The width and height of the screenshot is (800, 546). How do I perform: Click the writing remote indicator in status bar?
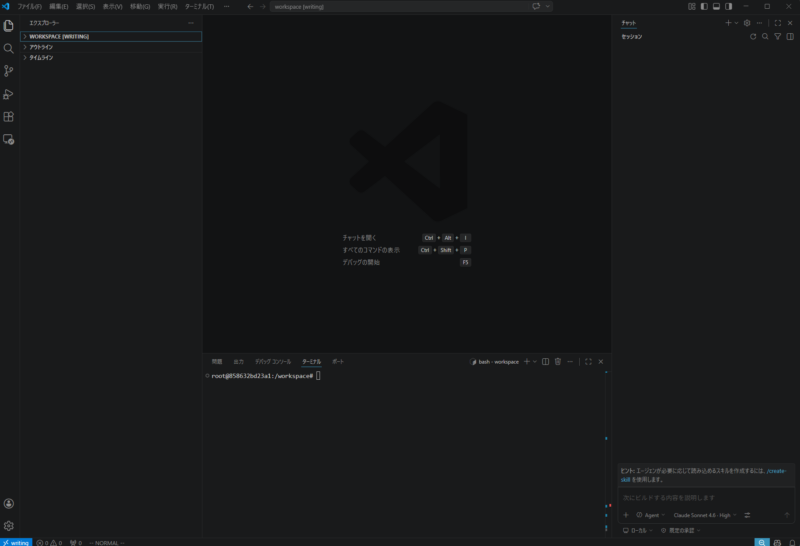(16, 543)
